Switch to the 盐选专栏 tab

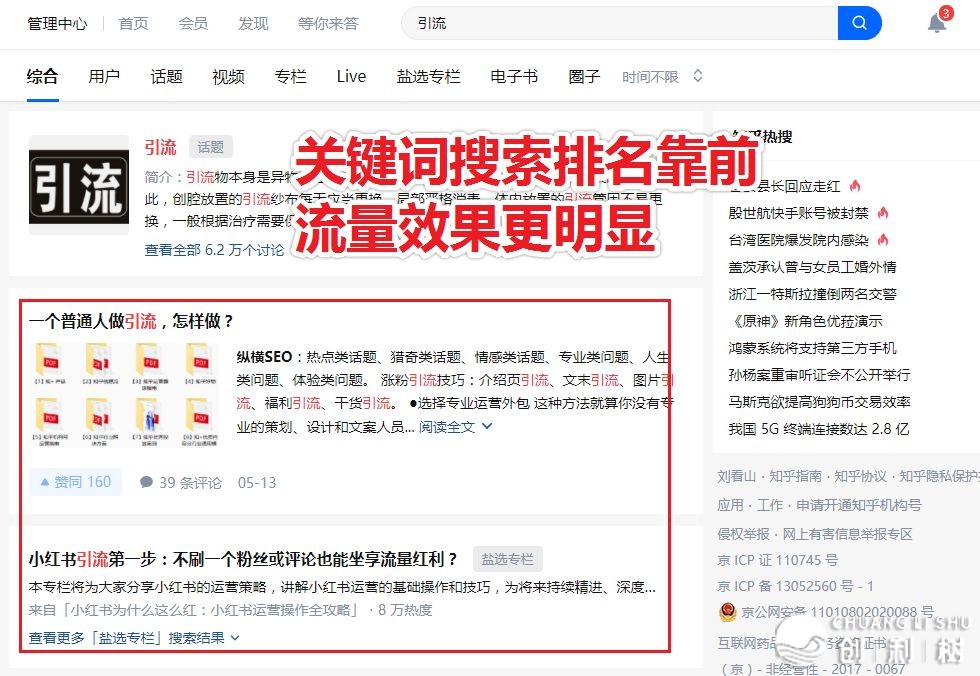click(x=428, y=77)
